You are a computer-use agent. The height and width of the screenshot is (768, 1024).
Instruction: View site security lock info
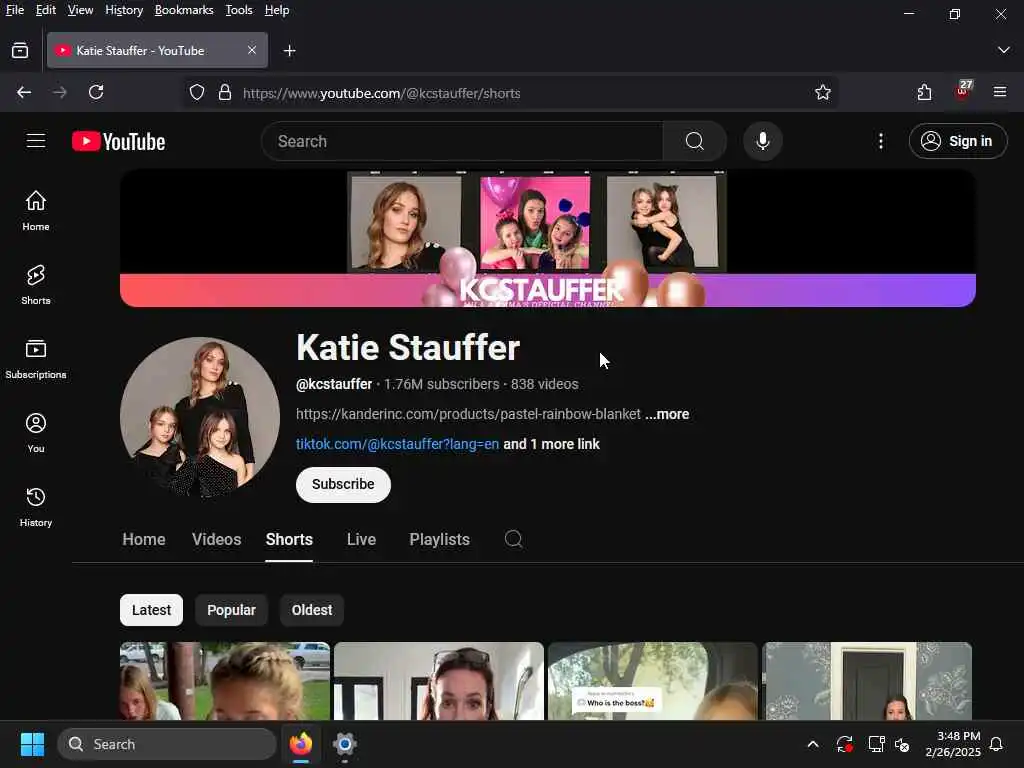(225, 93)
